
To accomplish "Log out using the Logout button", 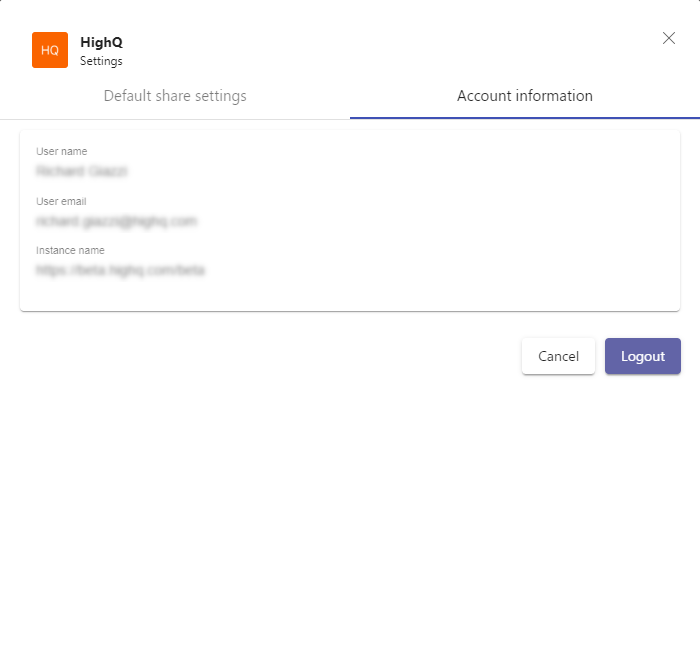I will [643, 356].
